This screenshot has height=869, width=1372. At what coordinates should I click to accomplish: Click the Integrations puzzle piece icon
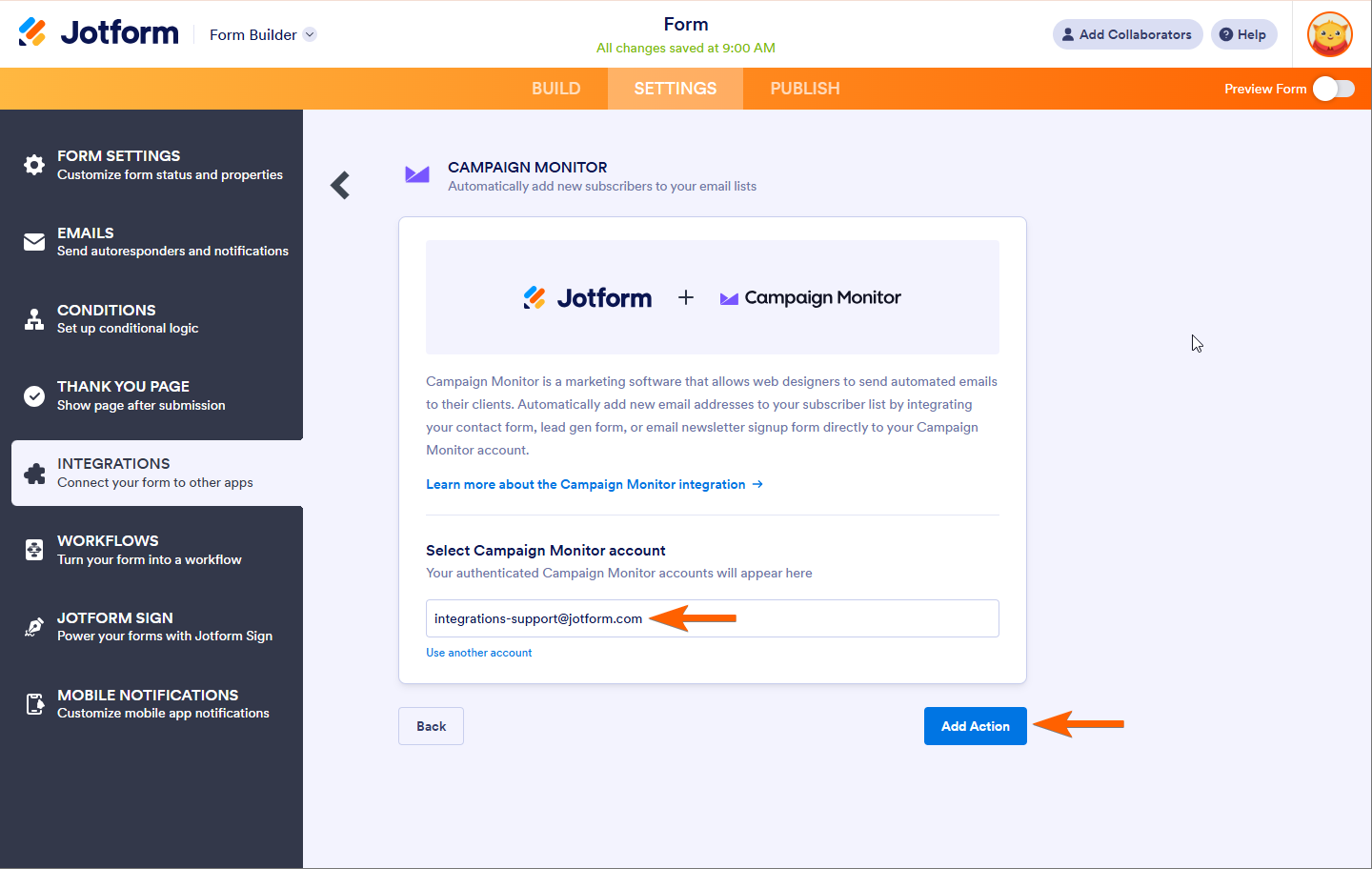click(34, 474)
